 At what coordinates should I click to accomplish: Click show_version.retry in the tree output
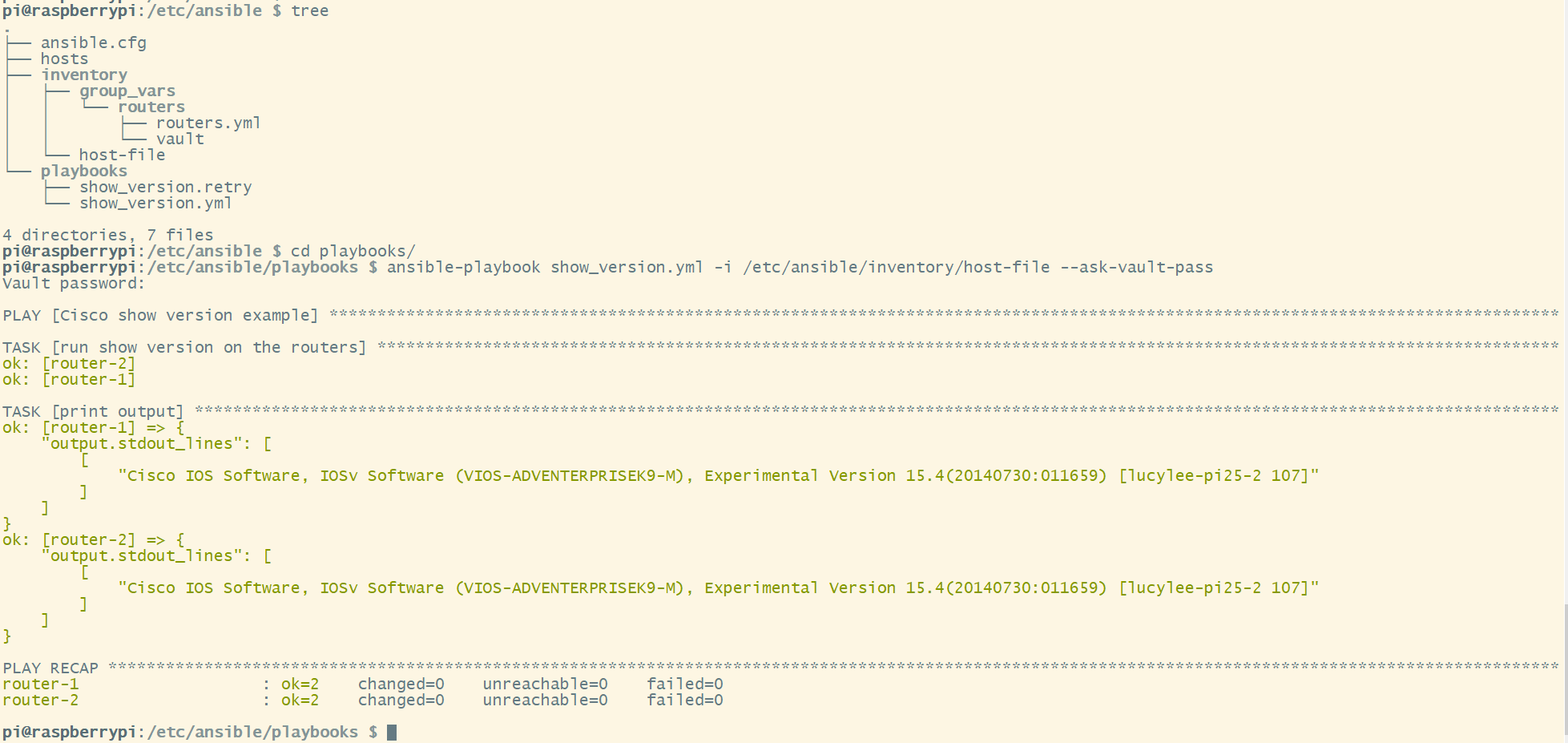165,188
